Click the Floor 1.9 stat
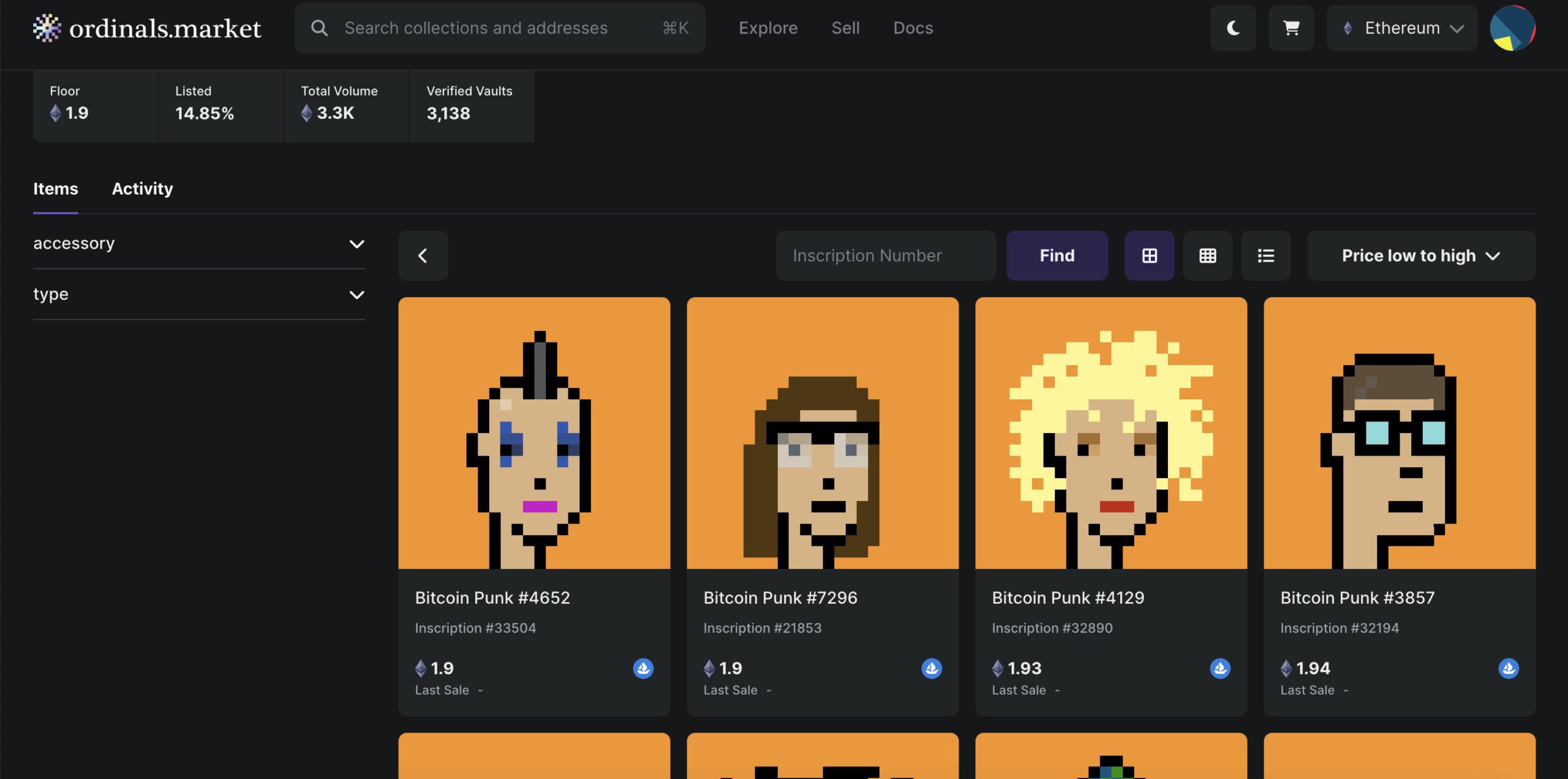 [96, 106]
